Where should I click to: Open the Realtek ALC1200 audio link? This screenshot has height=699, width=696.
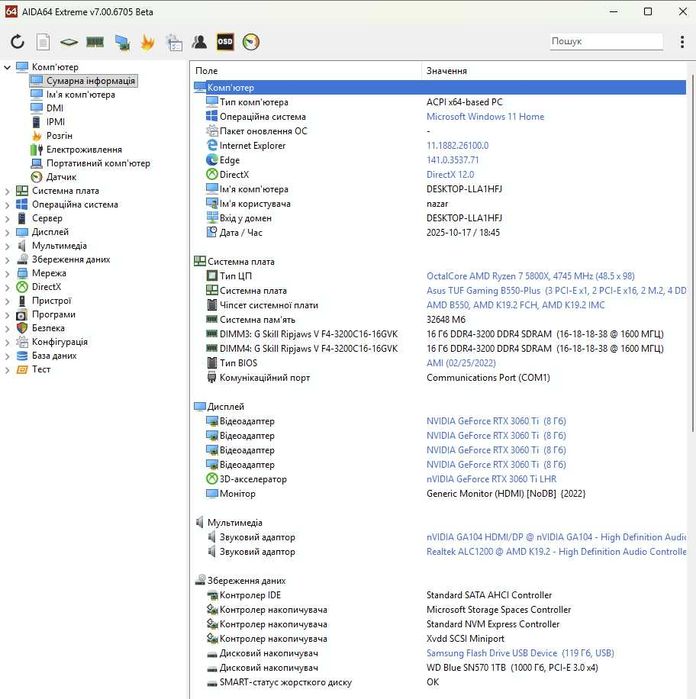[x=556, y=552]
